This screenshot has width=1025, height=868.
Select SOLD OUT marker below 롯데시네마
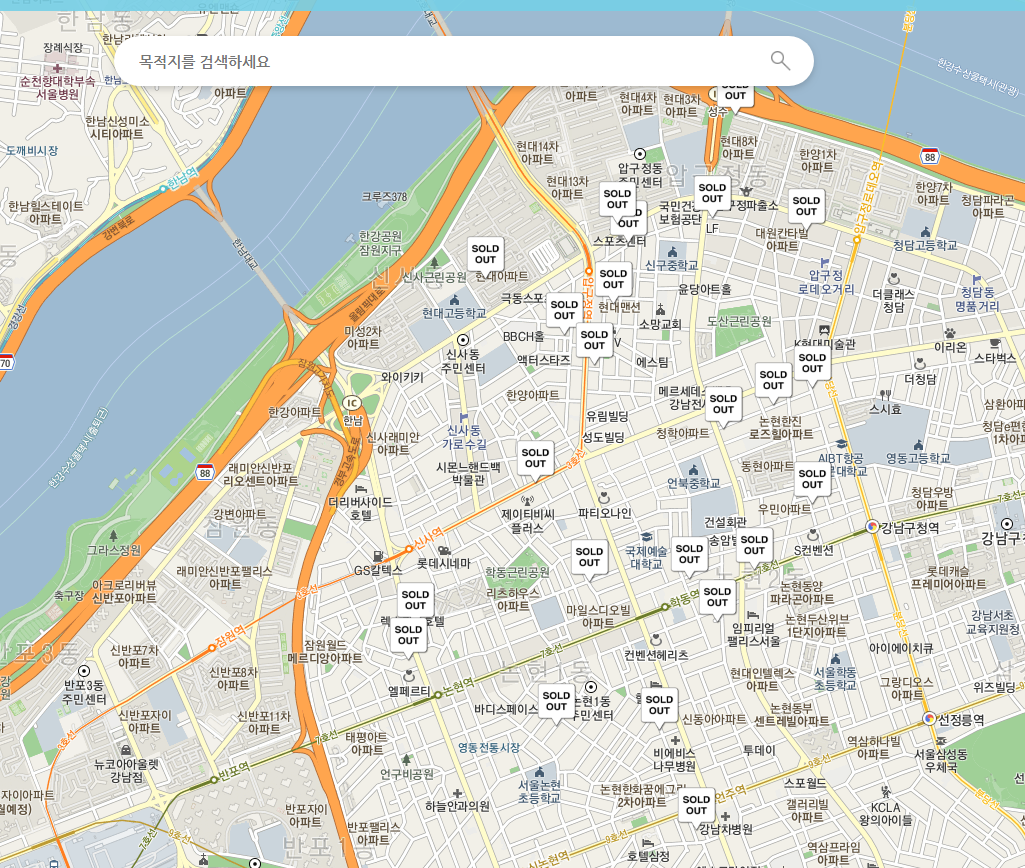tap(415, 600)
